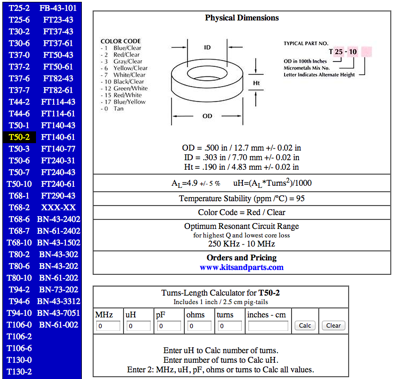Select the T37-7 core link
The image size is (400, 379).
pyautogui.click(x=19, y=90)
